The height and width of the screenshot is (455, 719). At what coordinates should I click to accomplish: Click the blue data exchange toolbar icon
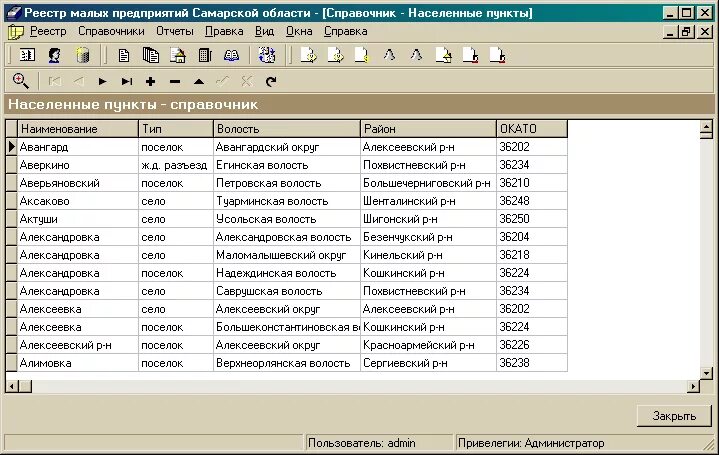[267, 55]
